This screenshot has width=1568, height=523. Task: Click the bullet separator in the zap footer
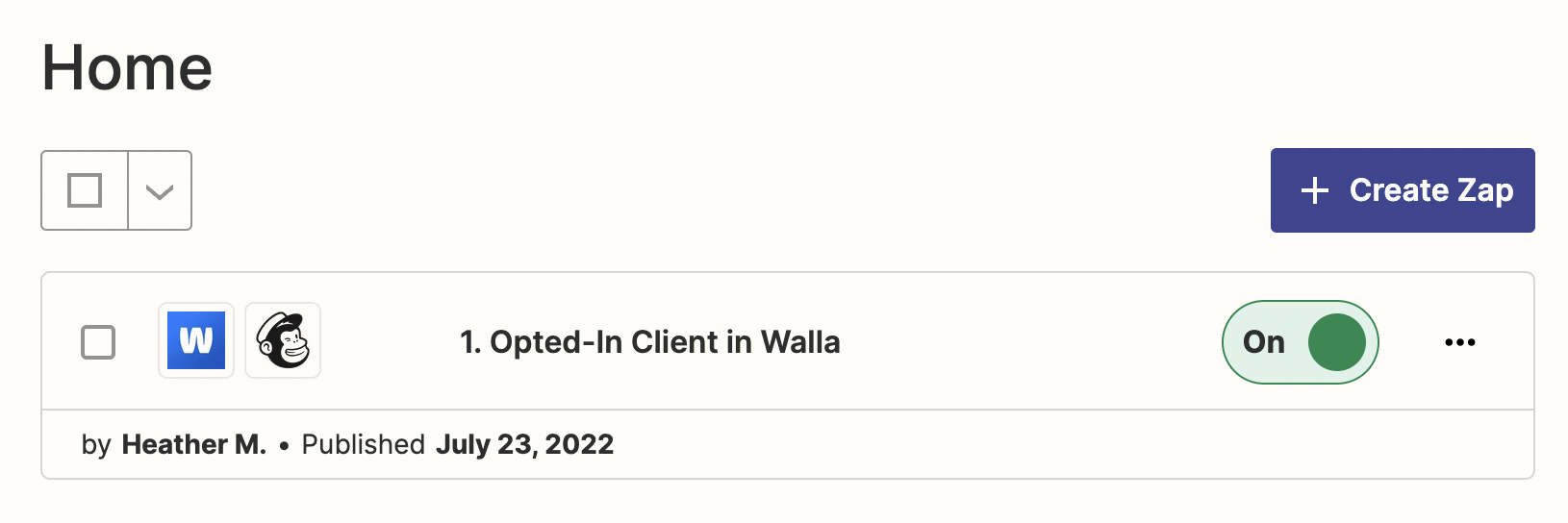(284, 445)
